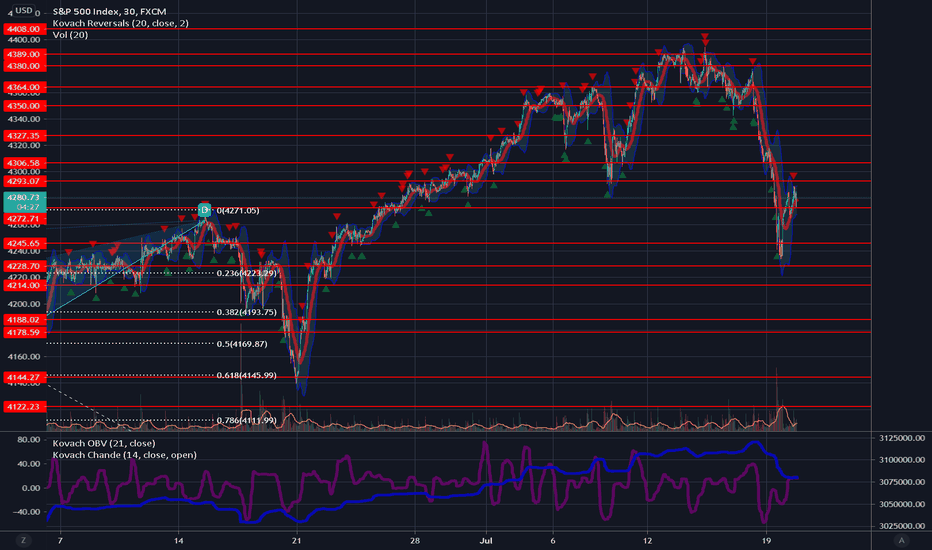Click the 3075000.00 OBV scale value

tap(902, 482)
